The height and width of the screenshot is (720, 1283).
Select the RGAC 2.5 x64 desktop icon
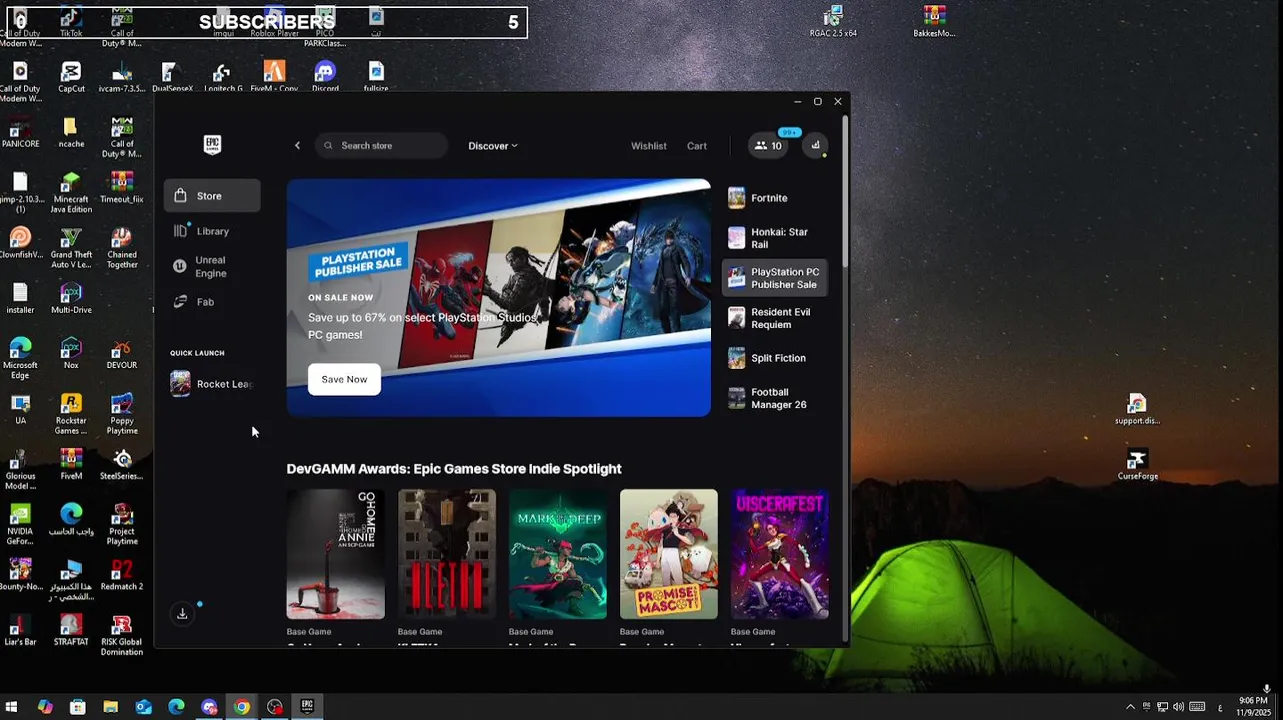tap(833, 22)
